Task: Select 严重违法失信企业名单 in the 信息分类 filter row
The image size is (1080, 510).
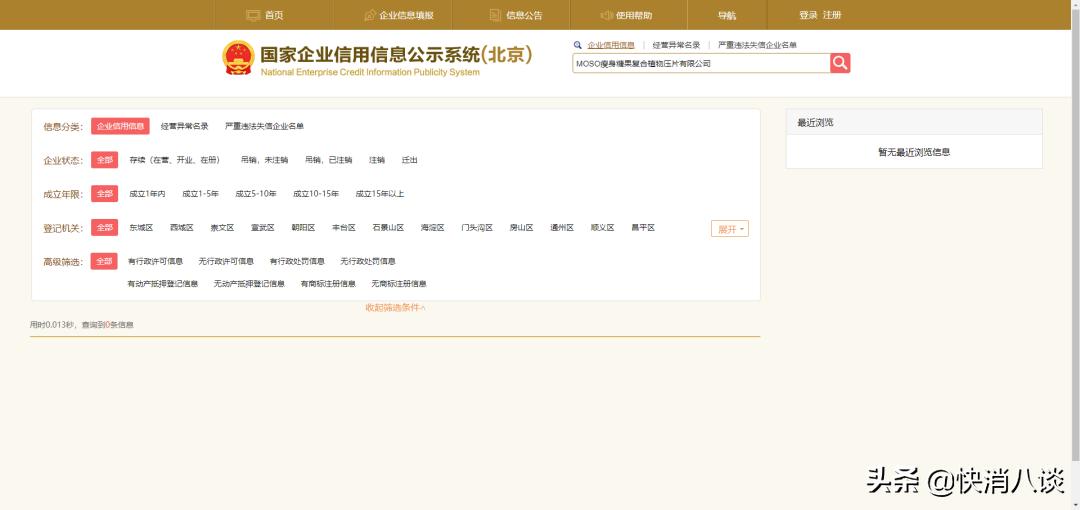Action: [x=264, y=126]
